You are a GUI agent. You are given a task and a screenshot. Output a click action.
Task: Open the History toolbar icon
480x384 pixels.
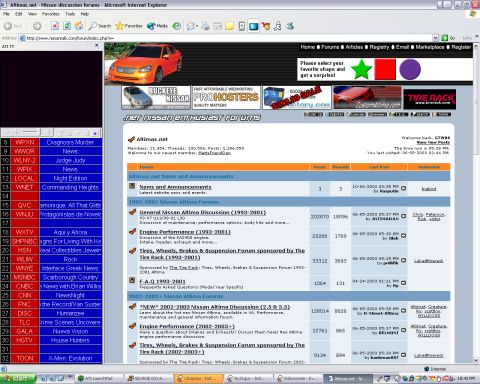(177, 26)
